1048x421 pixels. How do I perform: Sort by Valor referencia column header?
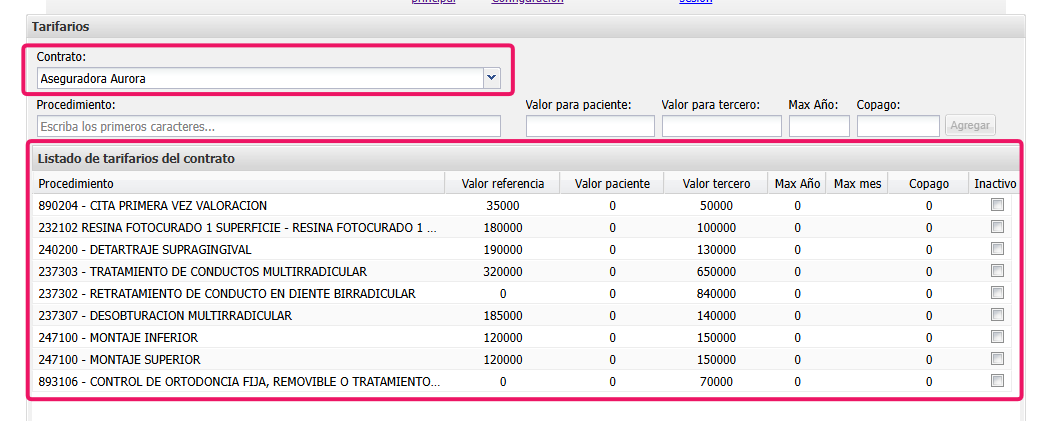(x=503, y=184)
